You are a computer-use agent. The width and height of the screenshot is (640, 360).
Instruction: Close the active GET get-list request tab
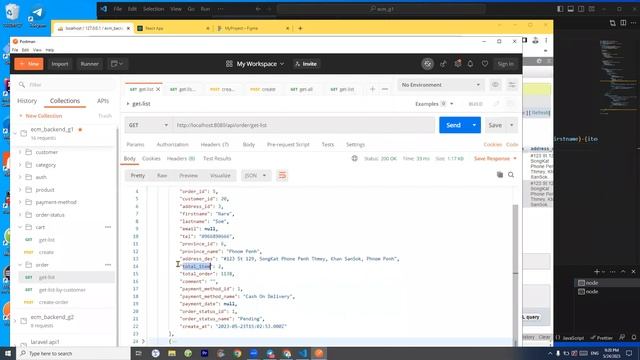[x=158, y=89]
